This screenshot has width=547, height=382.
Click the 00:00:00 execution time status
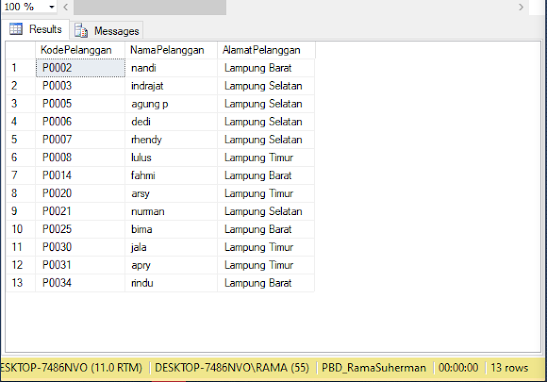click(458, 368)
